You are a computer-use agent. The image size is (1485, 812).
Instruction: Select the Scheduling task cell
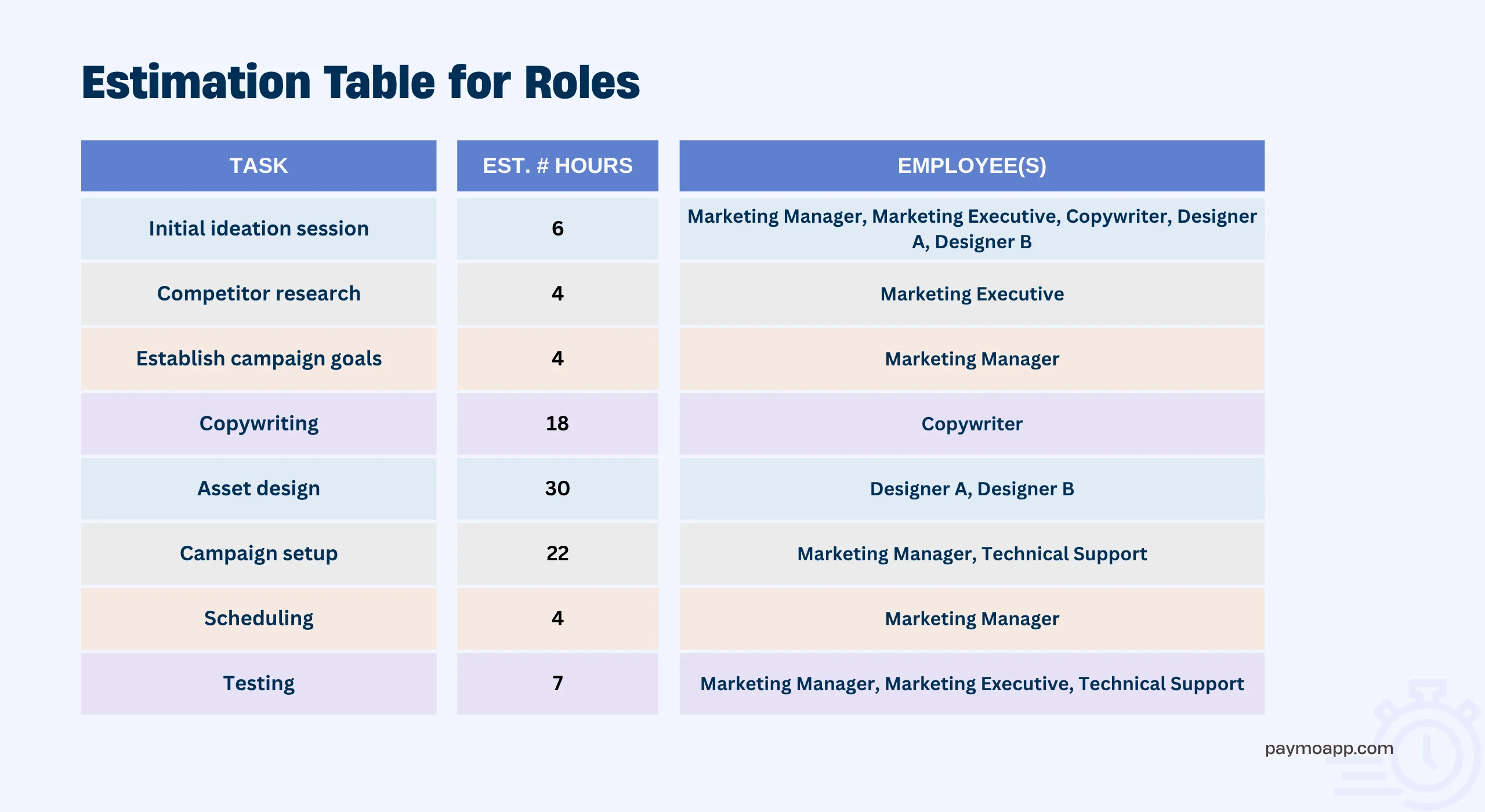[x=259, y=618]
